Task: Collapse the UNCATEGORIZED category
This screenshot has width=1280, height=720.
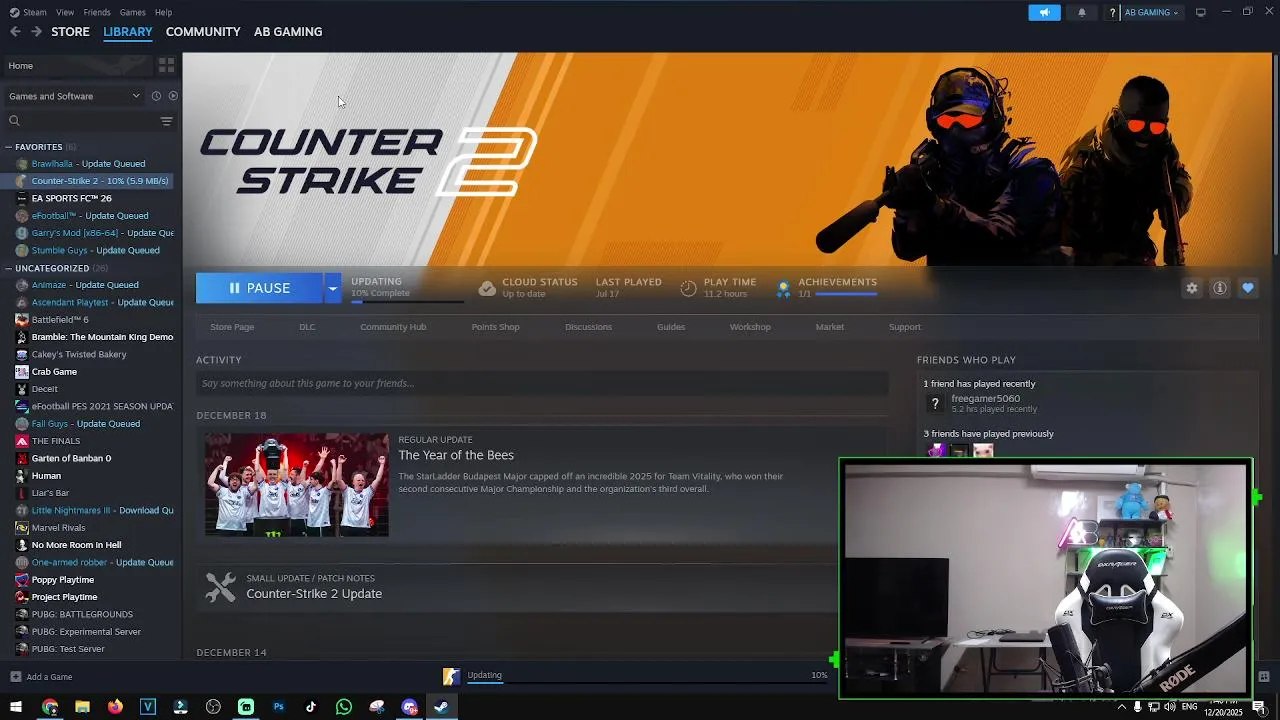Action: [x=7, y=268]
